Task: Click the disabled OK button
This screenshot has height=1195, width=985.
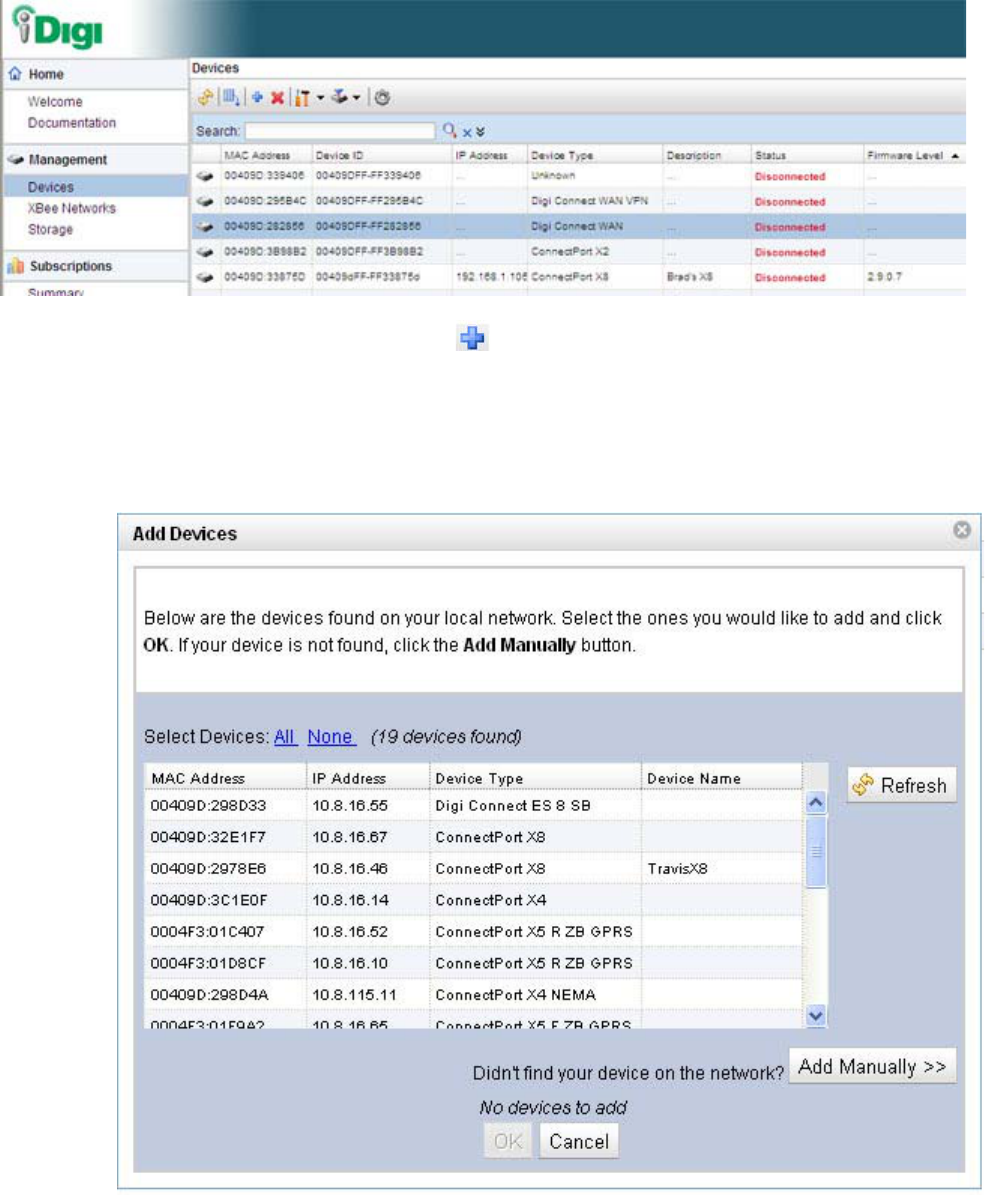Action: point(508,1142)
